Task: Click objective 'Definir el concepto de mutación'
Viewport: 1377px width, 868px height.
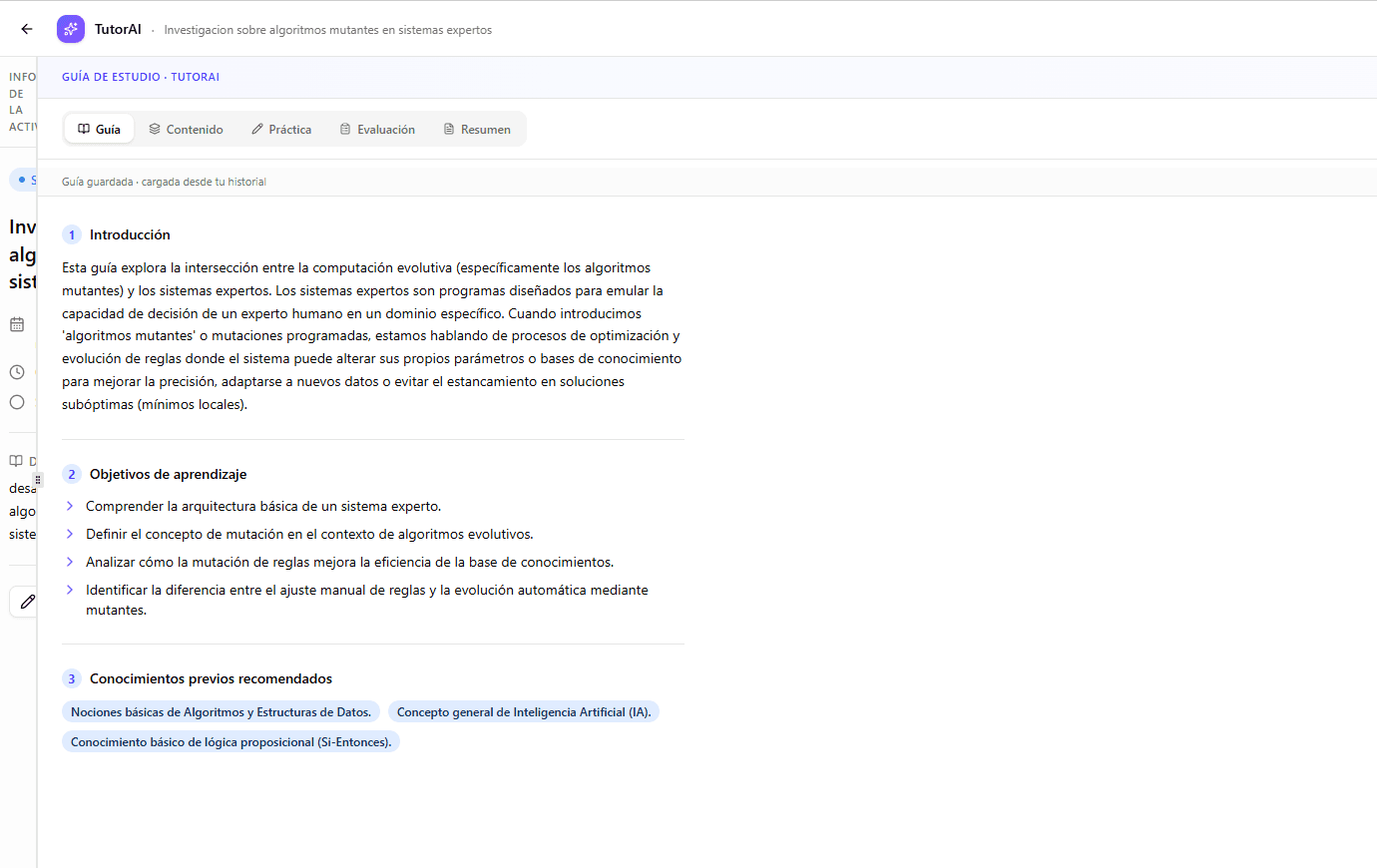Action: pyautogui.click(x=309, y=534)
